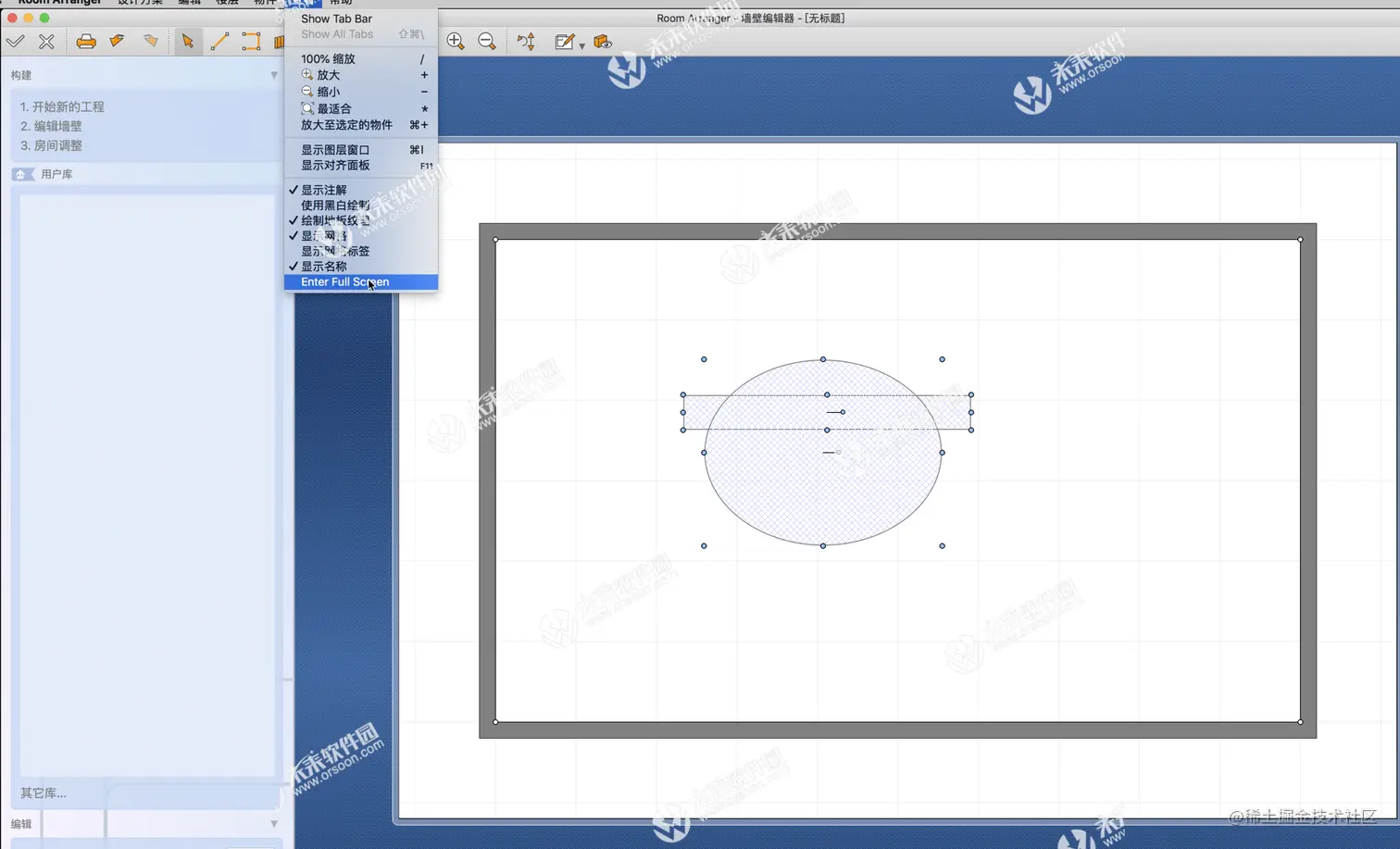Choose 显示图层窗口 menu item
Screen dimensions: 1400x849
pos(361,149)
